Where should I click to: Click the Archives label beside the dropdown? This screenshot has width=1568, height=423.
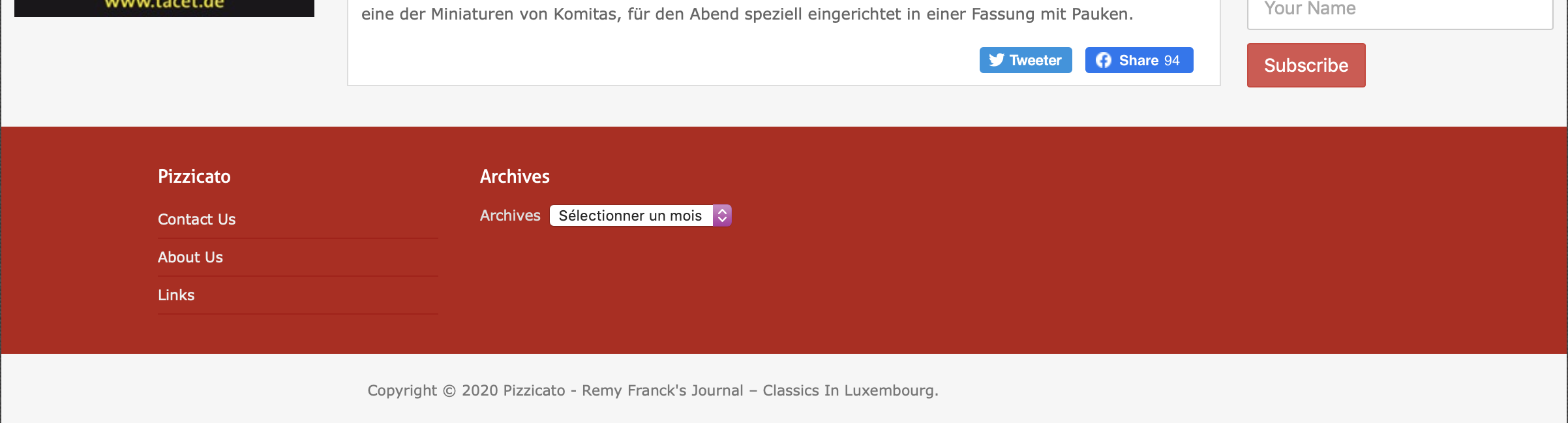pyautogui.click(x=510, y=215)
